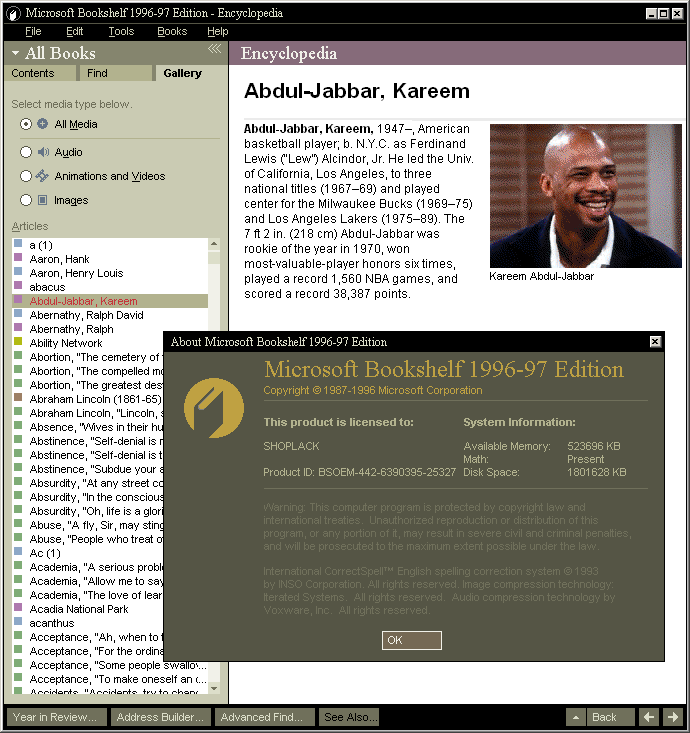Screen dimensions: 690x733
Task: Select the Images radio button
Action: click(26, 200)
